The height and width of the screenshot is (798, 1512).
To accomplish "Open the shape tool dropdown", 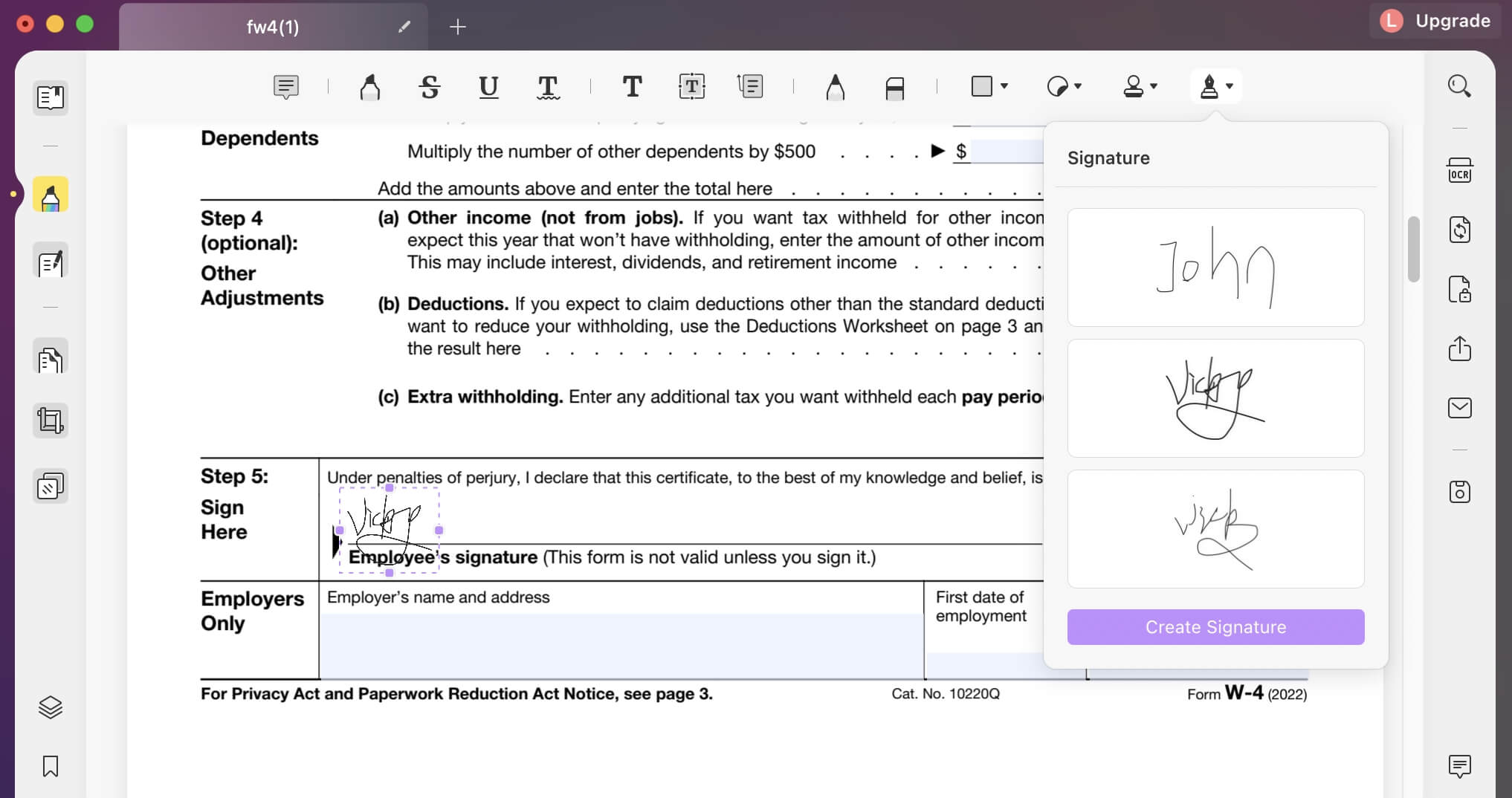I will [1004, 87].
